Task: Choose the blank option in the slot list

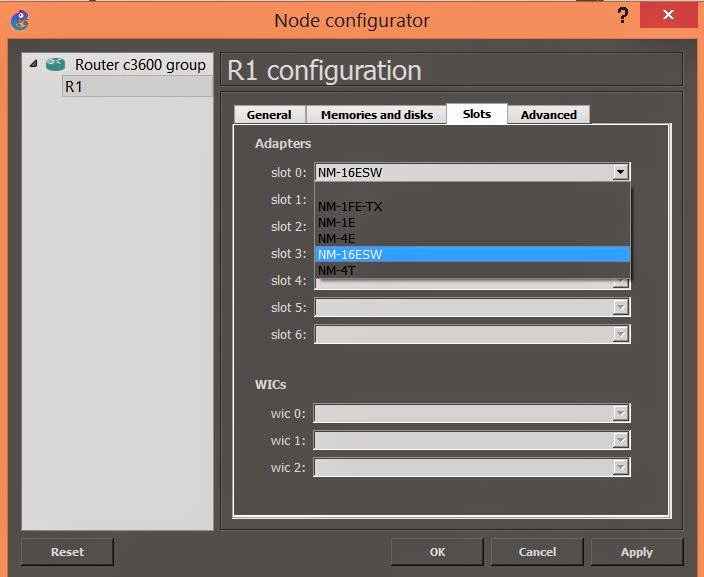Action: (472, 191)
